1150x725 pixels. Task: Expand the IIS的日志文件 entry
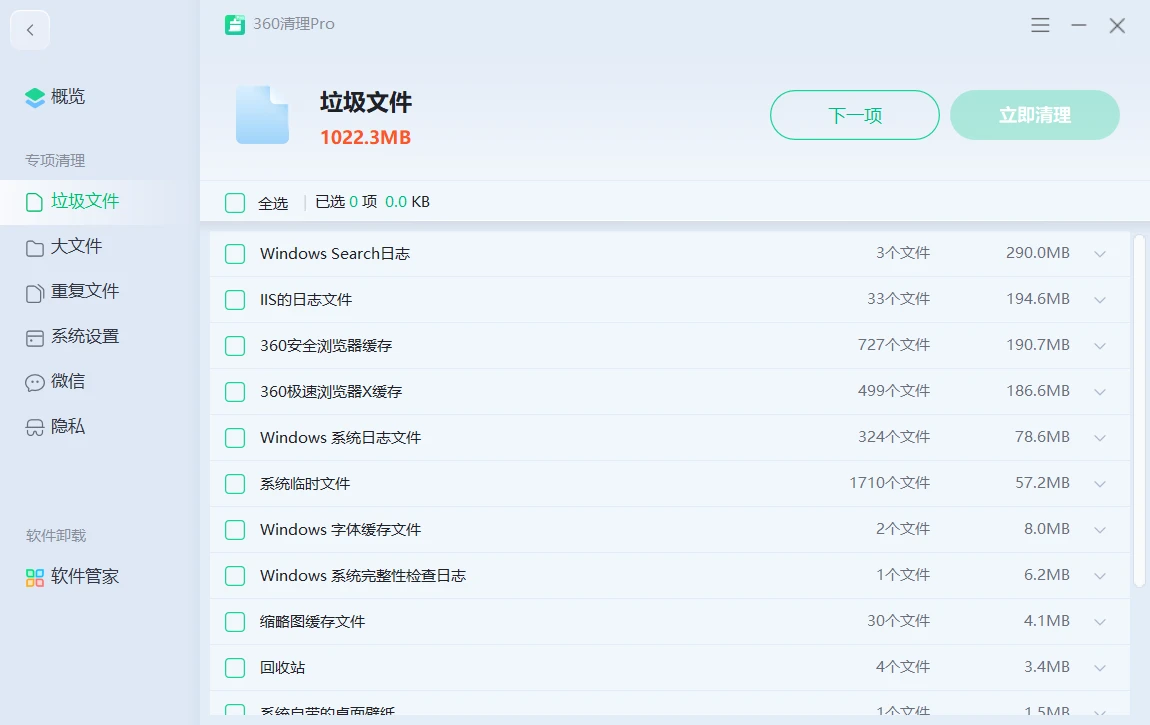coord(1100,299)
